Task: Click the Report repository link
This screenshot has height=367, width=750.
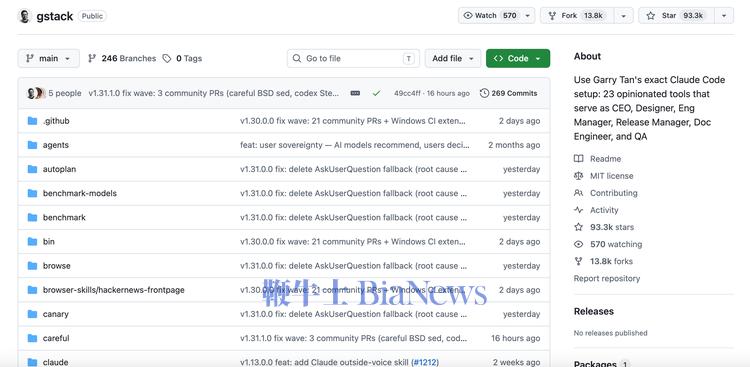Action: coord(607,278)
